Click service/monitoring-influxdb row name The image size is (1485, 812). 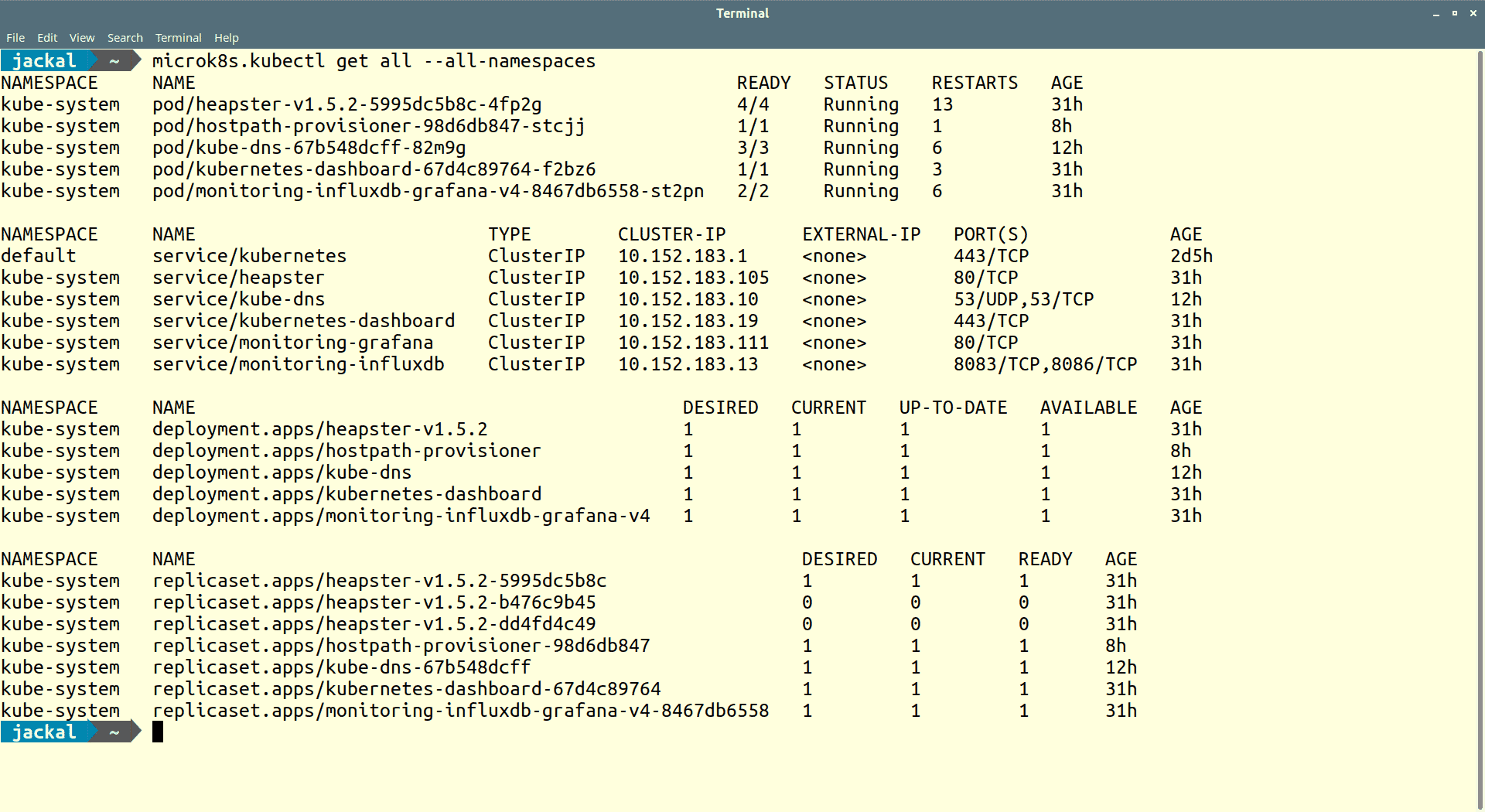coord(298,364)
